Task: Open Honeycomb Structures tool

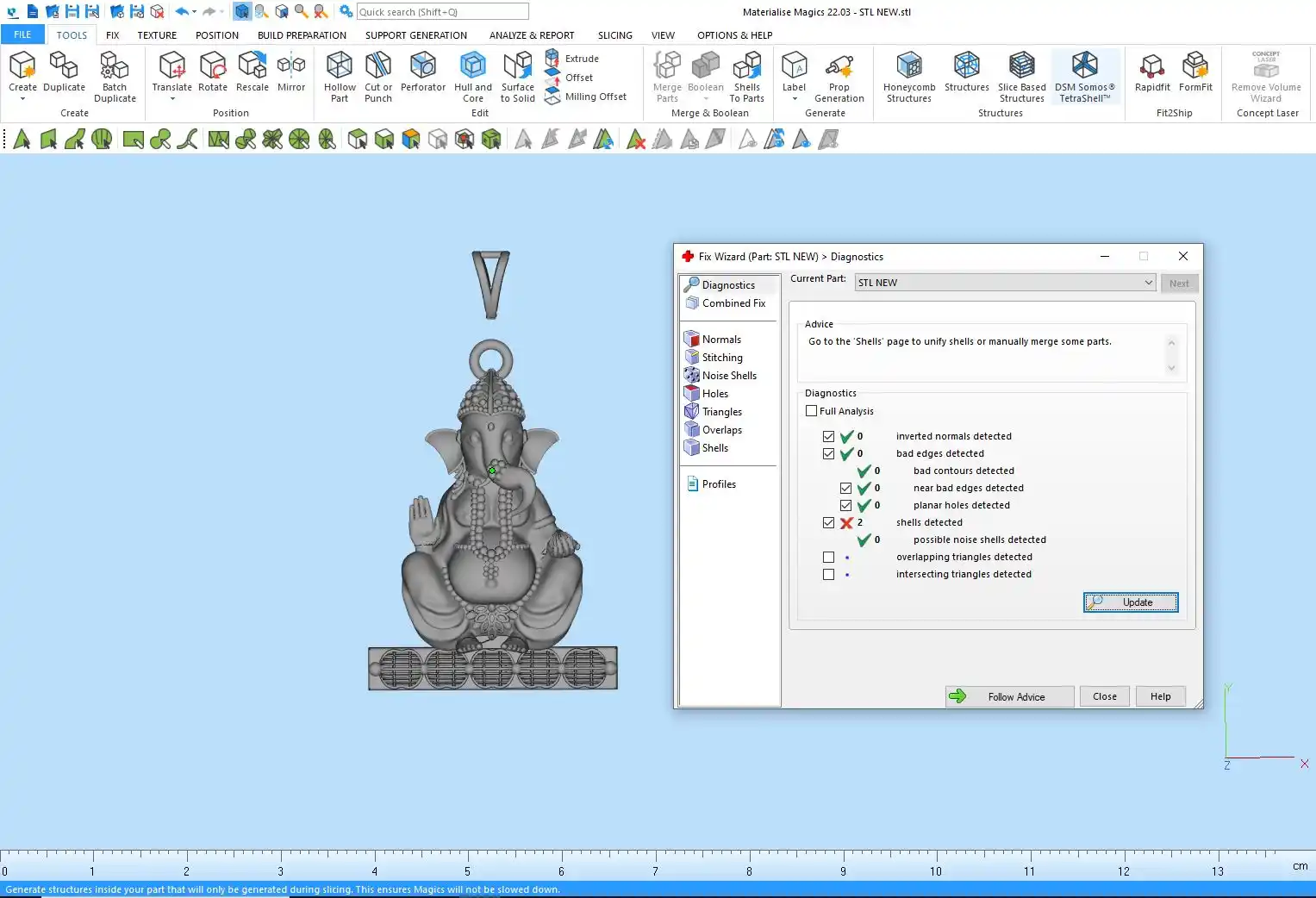Action: point(908,76)
